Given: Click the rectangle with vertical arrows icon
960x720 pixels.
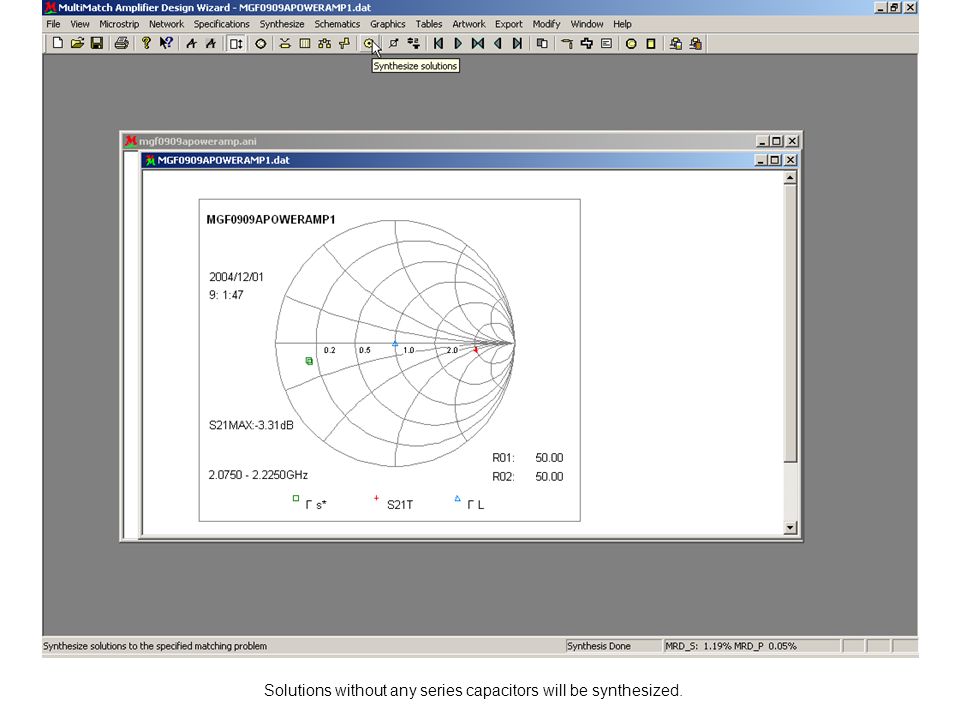Looking at the screenshot, I should (x=236, y=43).
